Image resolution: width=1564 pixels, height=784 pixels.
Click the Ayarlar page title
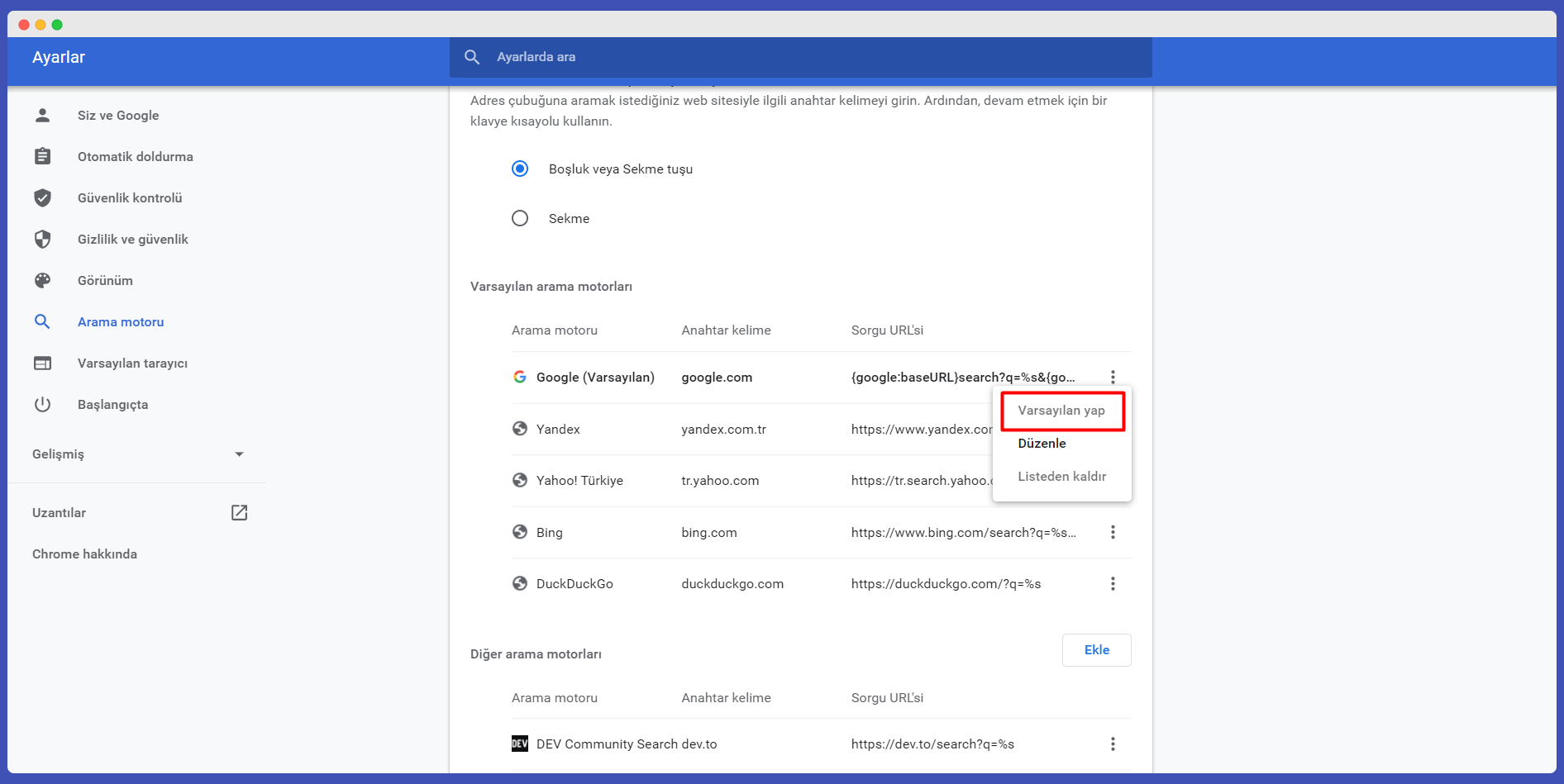click(x=59, y=57)
